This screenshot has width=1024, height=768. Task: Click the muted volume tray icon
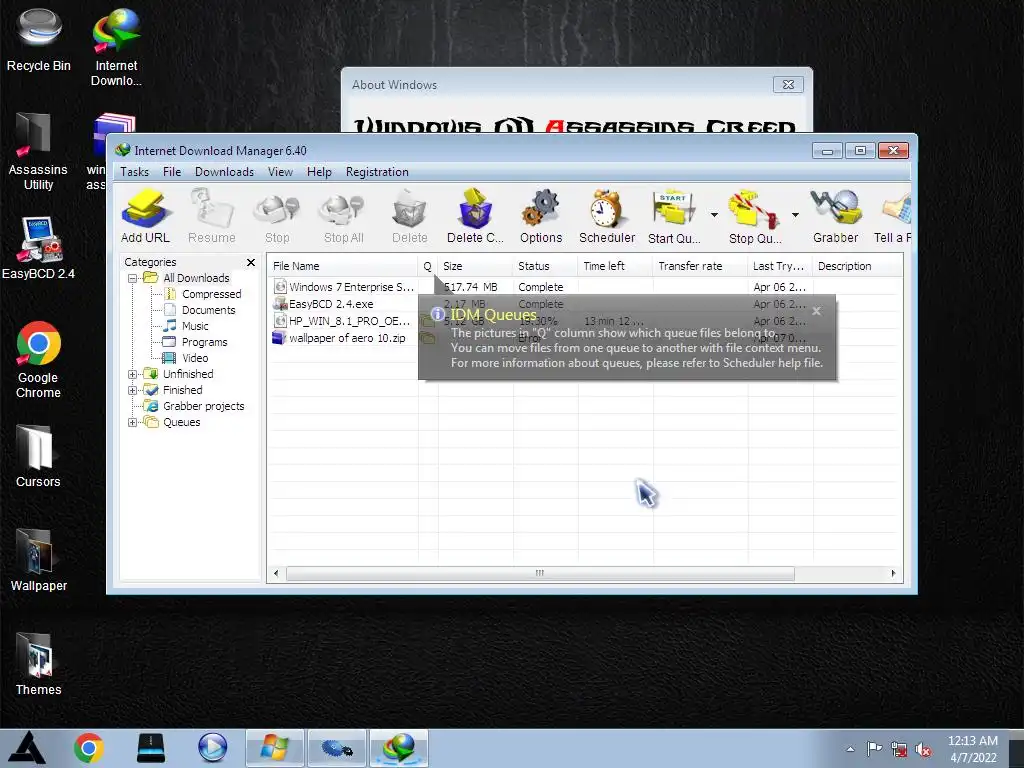pos(923,750)
